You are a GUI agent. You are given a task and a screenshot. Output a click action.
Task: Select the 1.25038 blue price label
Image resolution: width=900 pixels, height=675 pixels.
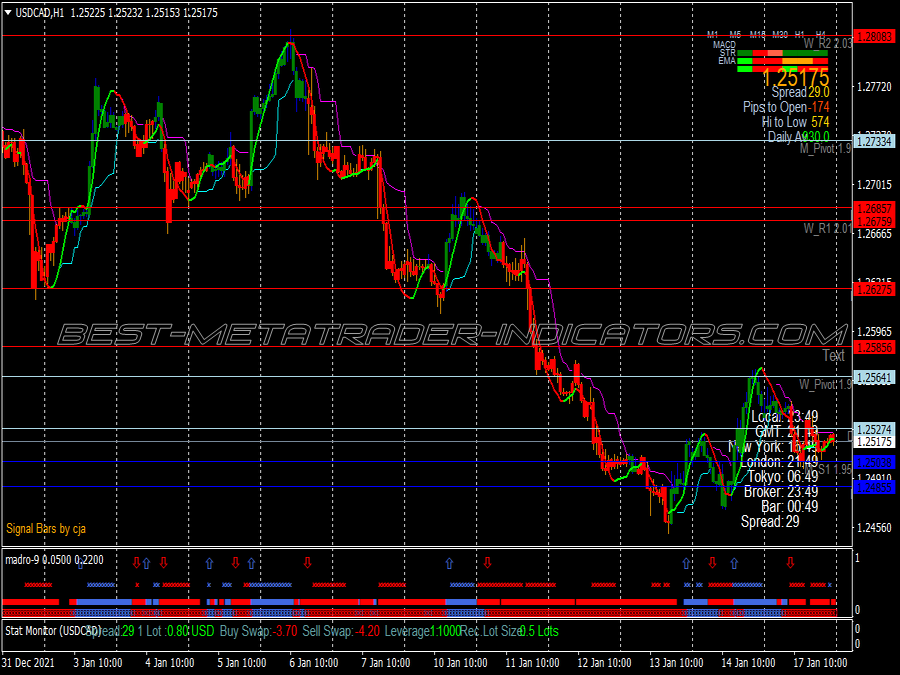pyautogui.click(x=874, y=462)
